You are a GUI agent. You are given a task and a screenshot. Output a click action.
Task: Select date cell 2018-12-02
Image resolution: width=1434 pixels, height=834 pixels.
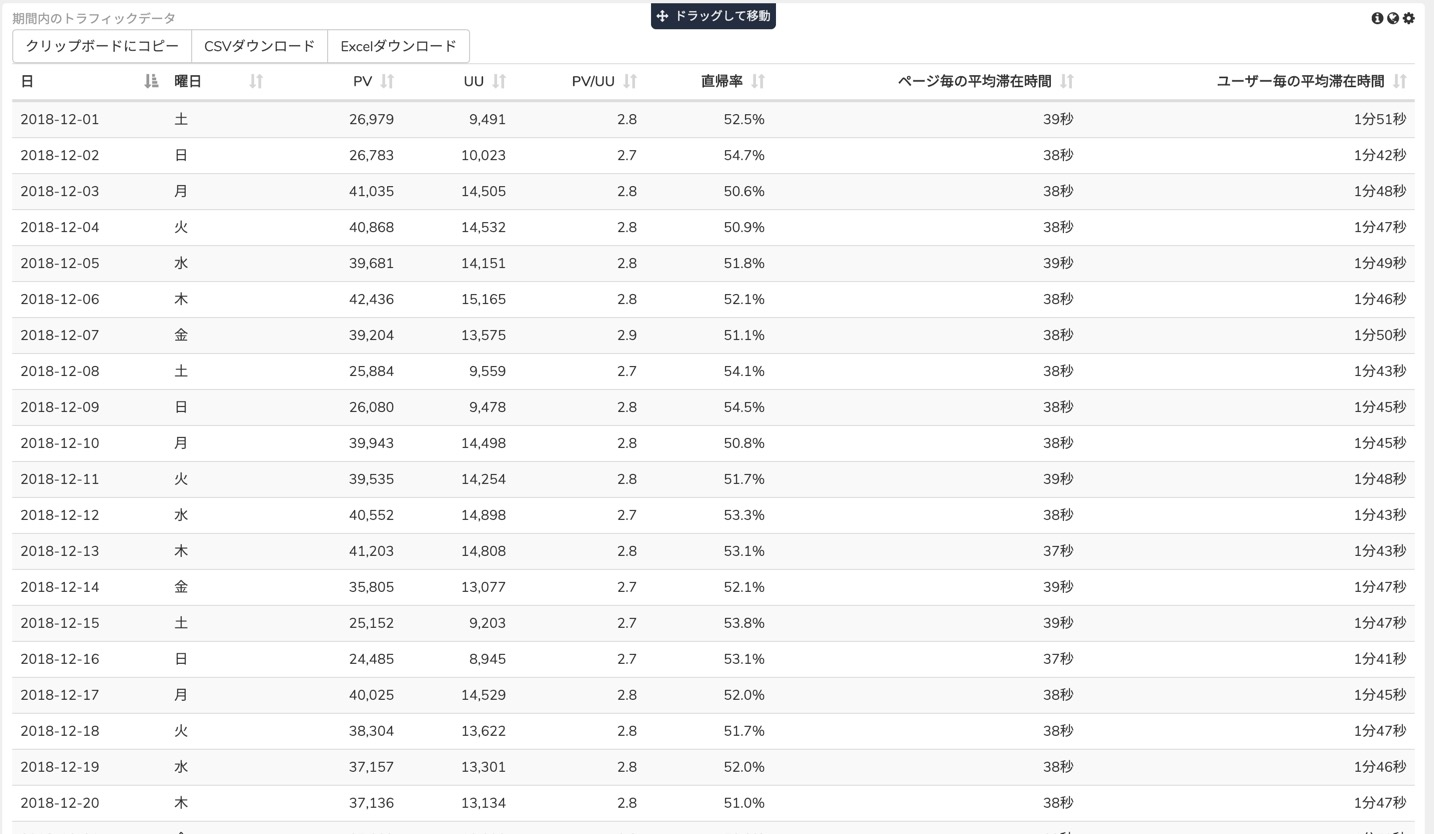coord(60,155)
